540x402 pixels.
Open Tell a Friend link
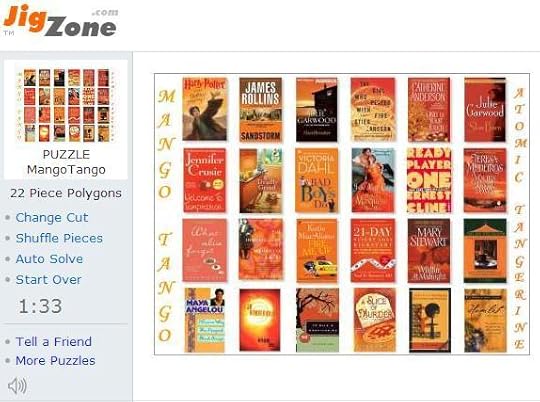pos(53,341)
